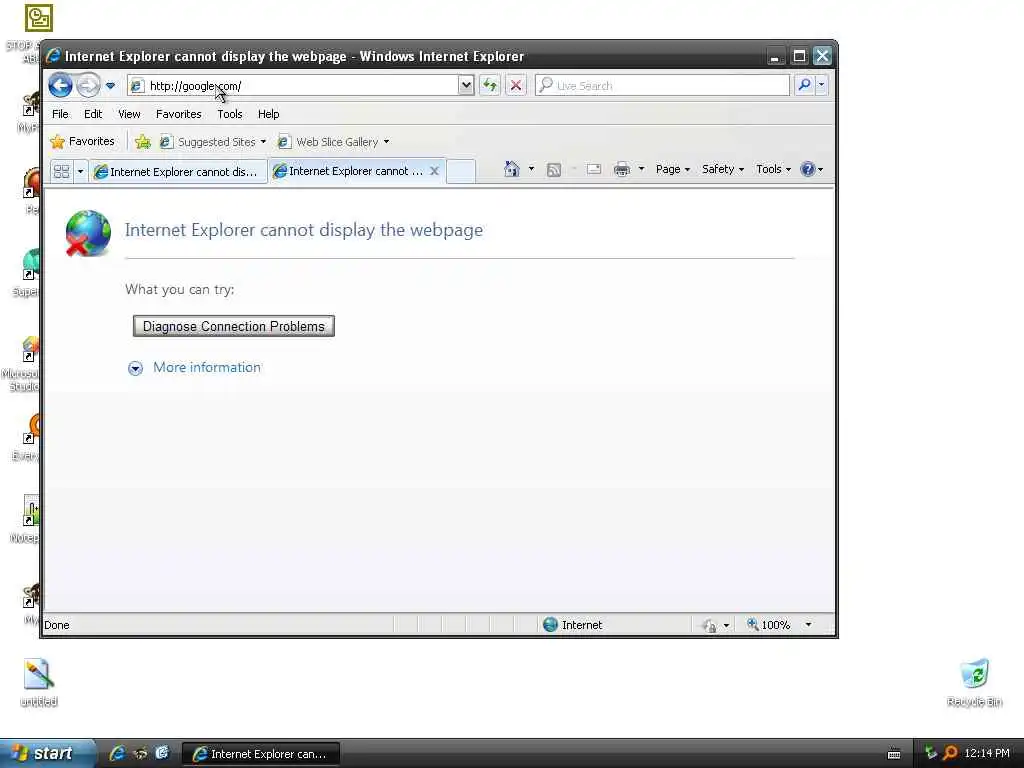Maximize the Internet Explorer window
This screenshot has width=1024, height=768.
tap(799, 56)
